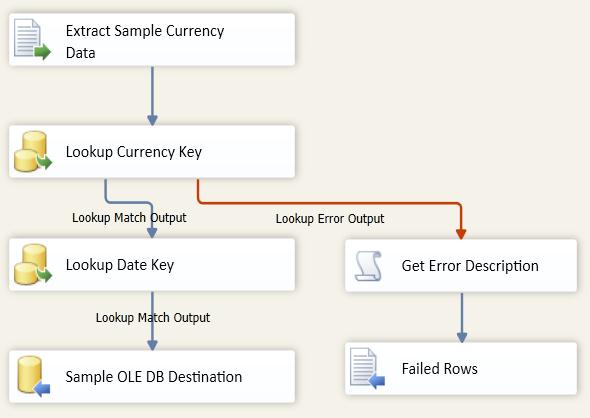The image size is (590, 418).
Task: Select the Extract Sample Currency Data component
Action: (152, 40)
